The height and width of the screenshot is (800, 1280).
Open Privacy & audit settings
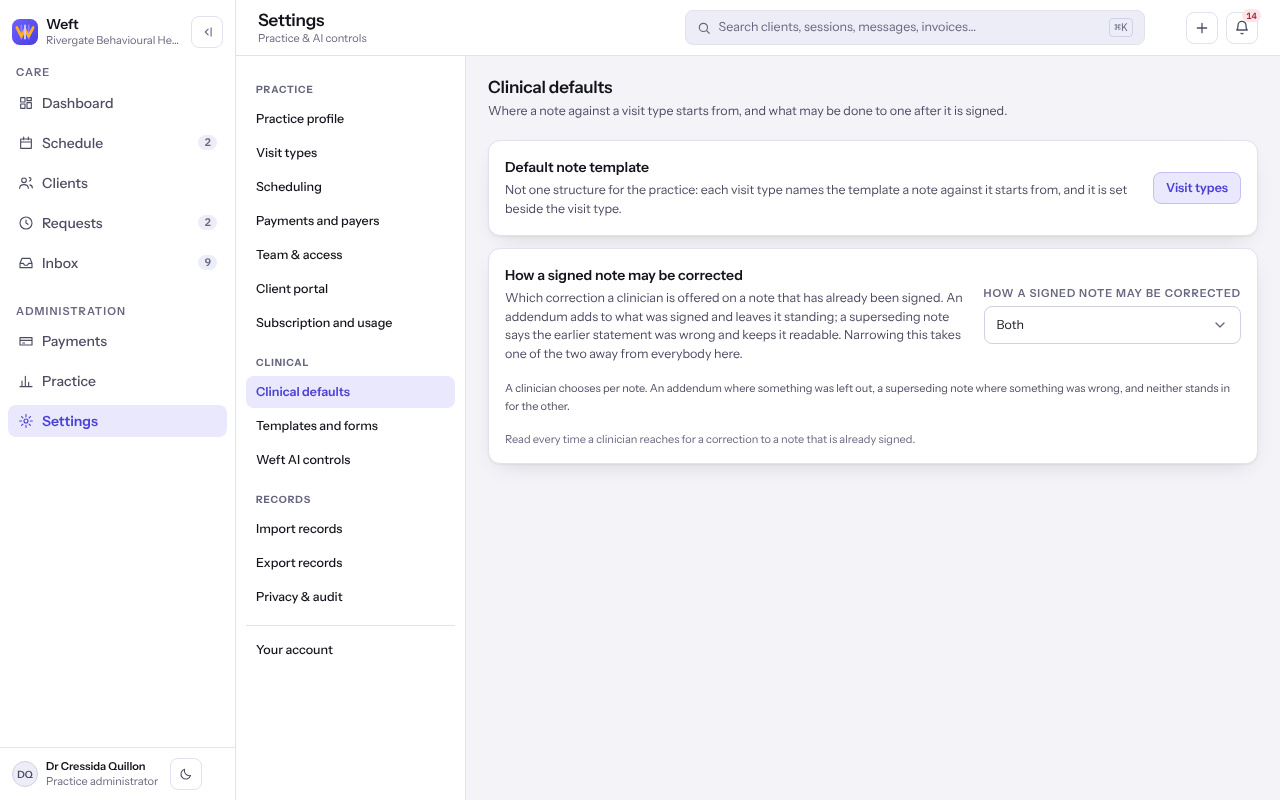(350, 597)
